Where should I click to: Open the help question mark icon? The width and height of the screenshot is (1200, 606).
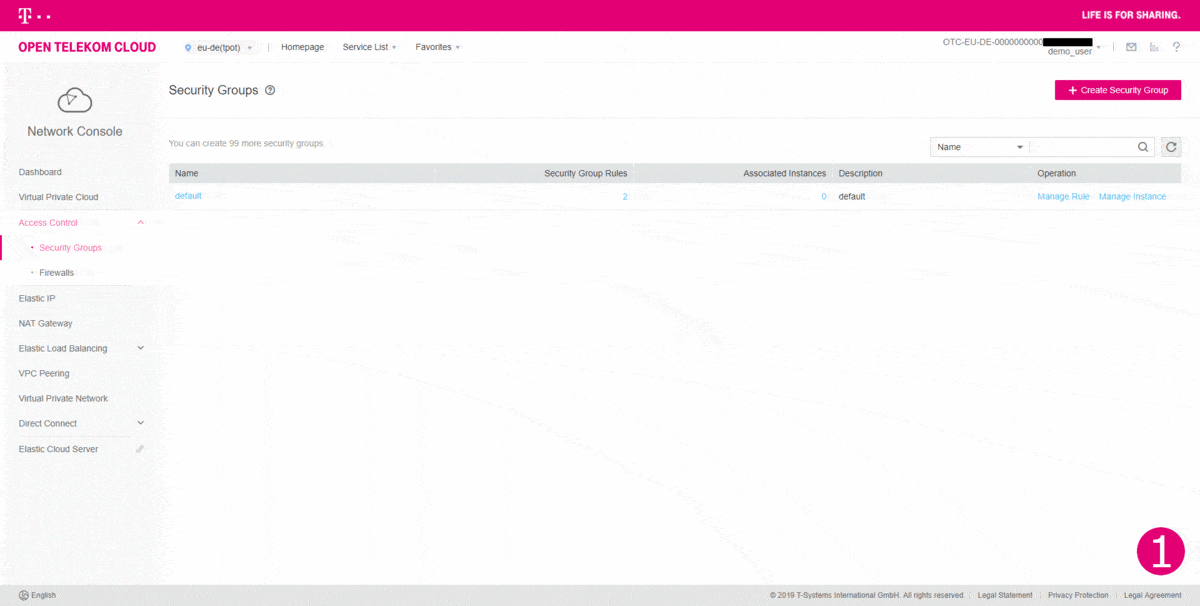click(x=1176, y=46)
